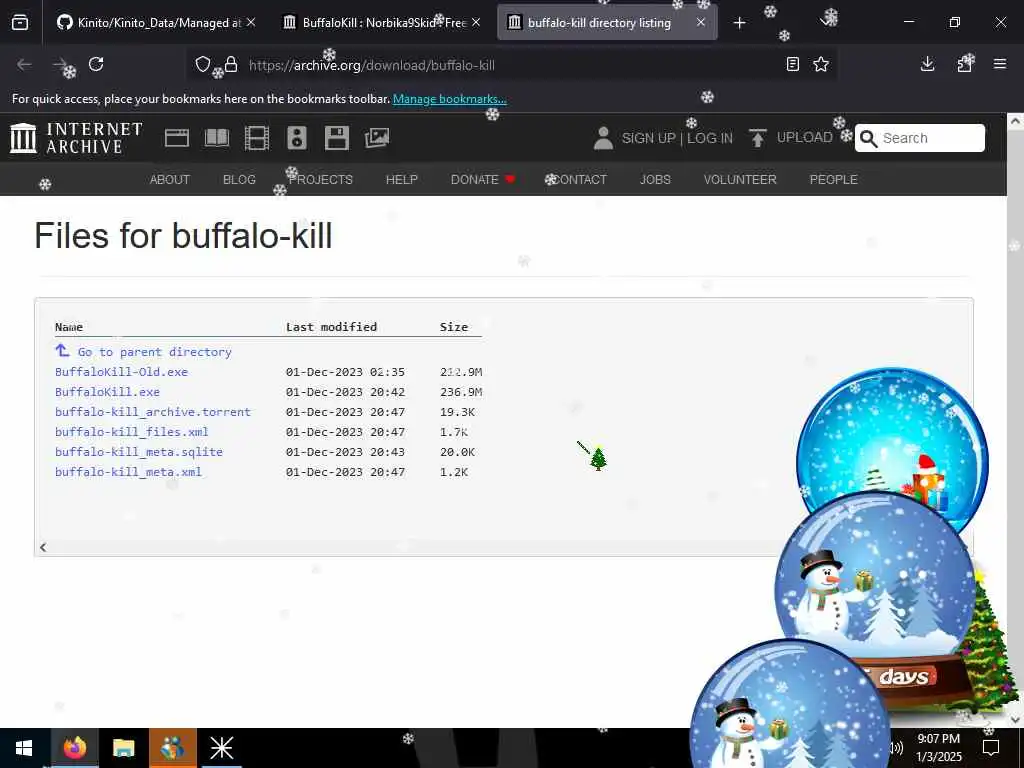Click the 236.9M size value
The image size is (1024, 768).
point(461,392)
